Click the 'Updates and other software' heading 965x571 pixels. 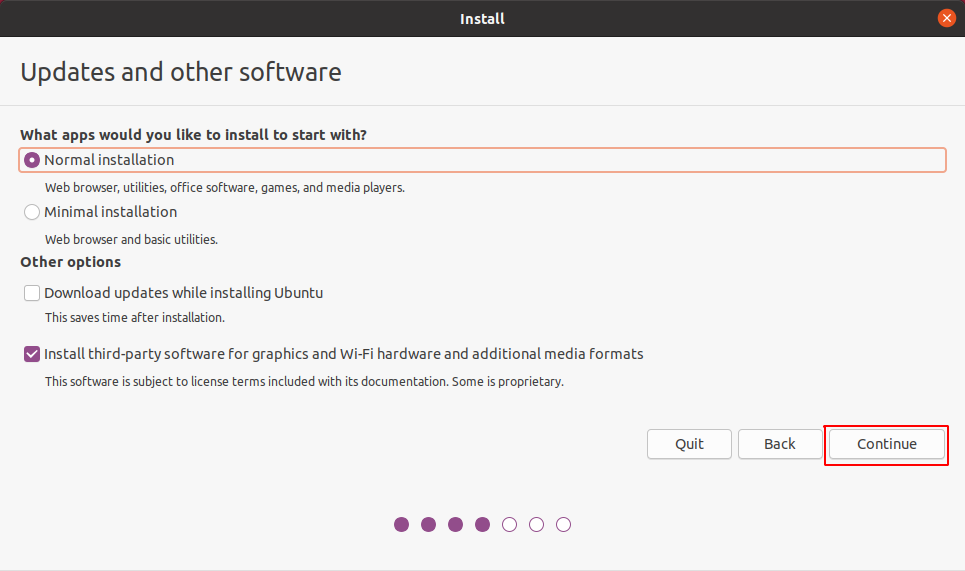point(181,72)
